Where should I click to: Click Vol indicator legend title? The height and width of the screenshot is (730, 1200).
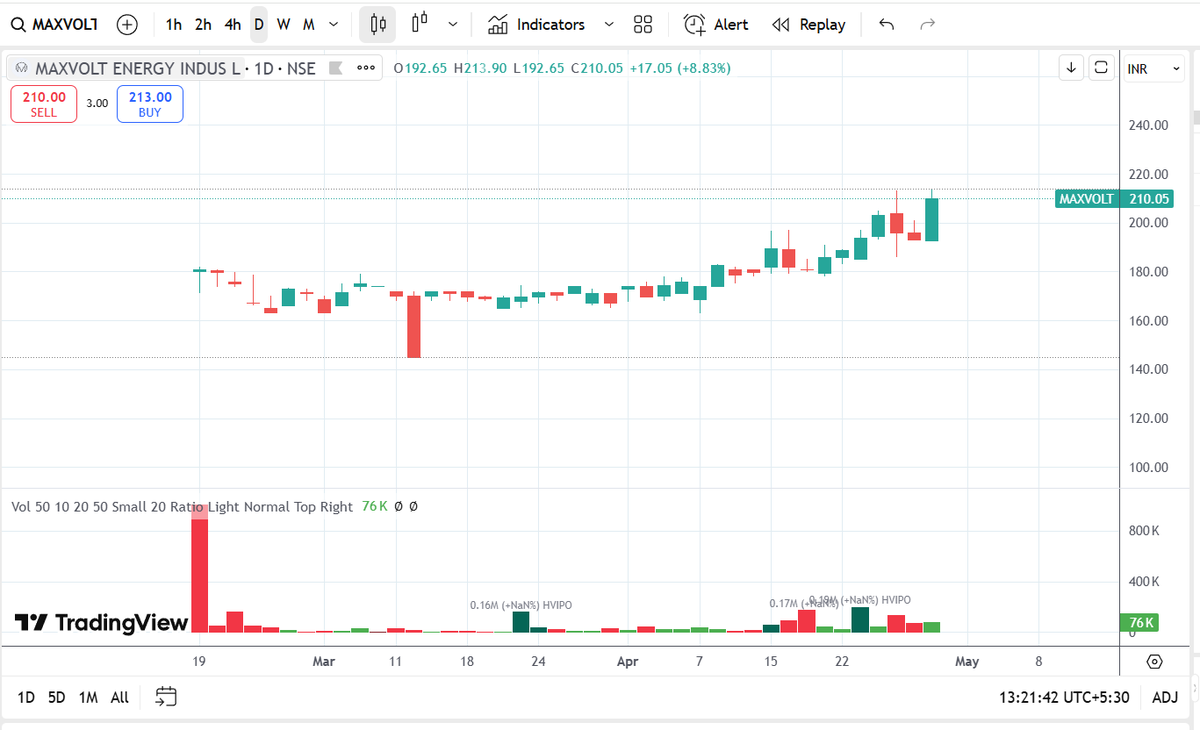182,507
